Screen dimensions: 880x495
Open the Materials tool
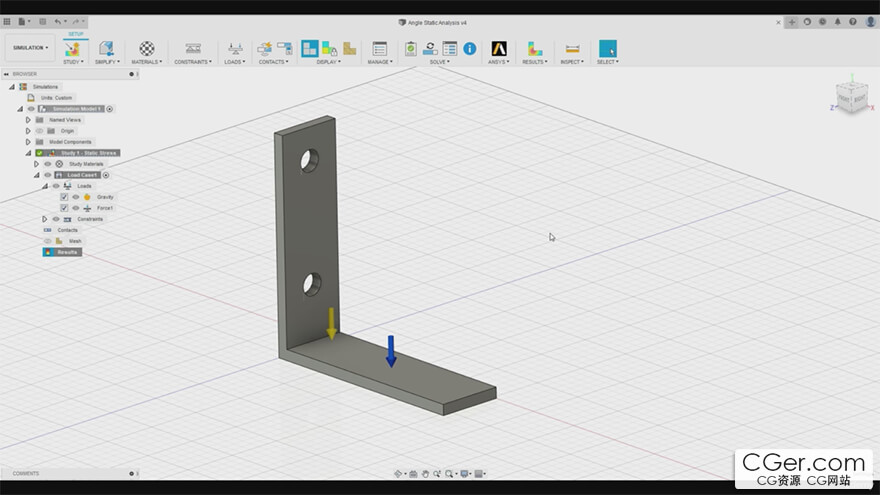(x=147, y=48)
